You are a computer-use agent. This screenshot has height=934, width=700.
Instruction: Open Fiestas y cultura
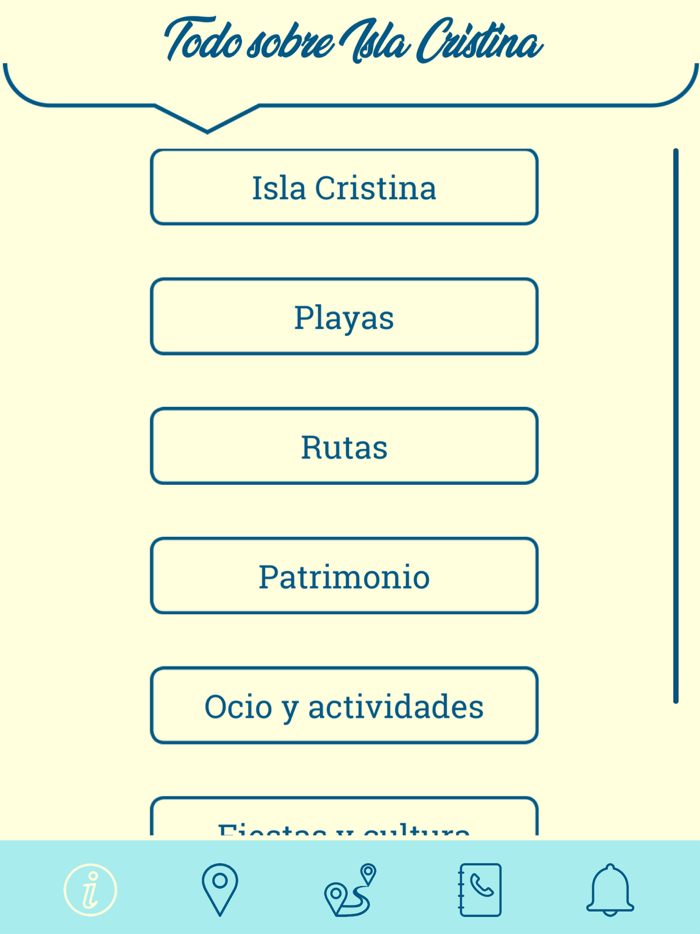(x=344, y=826)
